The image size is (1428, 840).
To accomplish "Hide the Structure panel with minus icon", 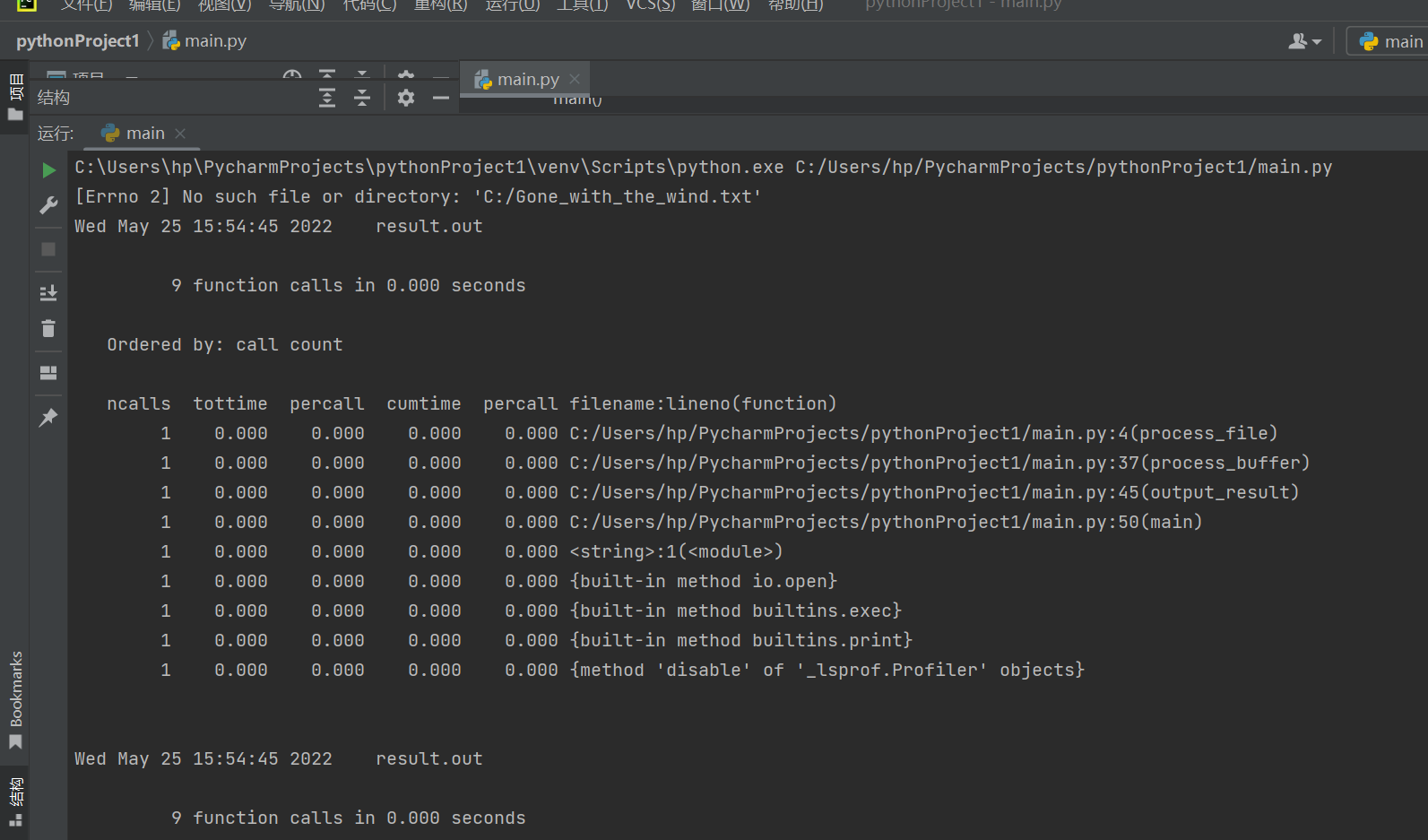I will click(440, 98).
